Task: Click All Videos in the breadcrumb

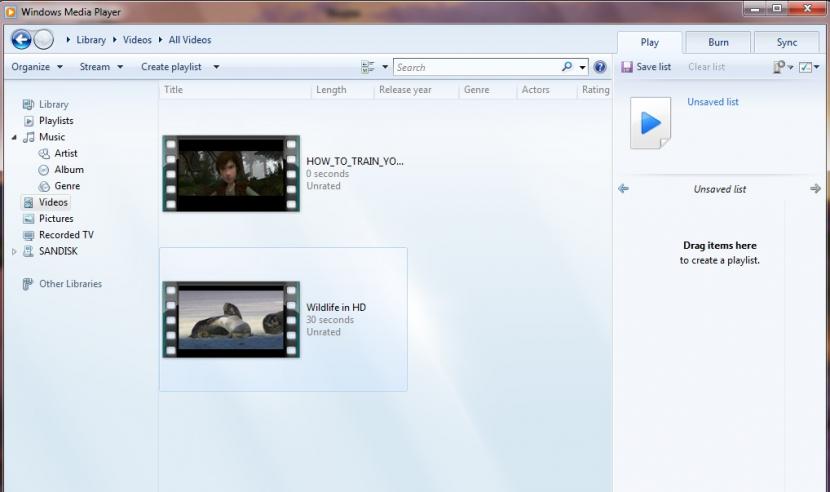Action: [x=189, y=40]
